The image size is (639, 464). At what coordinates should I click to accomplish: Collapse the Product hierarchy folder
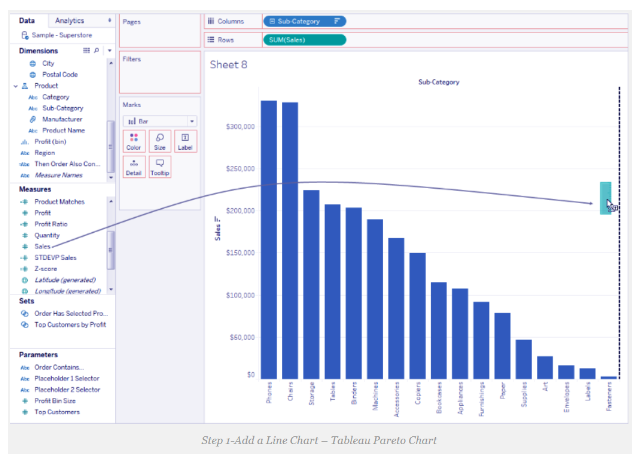15,86
